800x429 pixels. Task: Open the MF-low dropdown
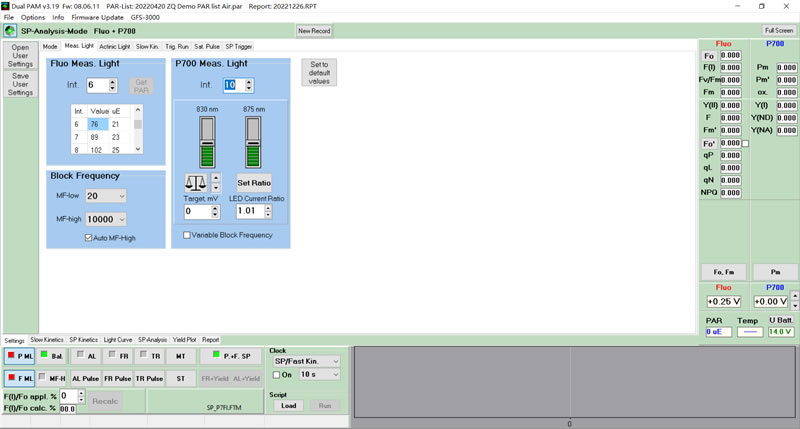106,196
